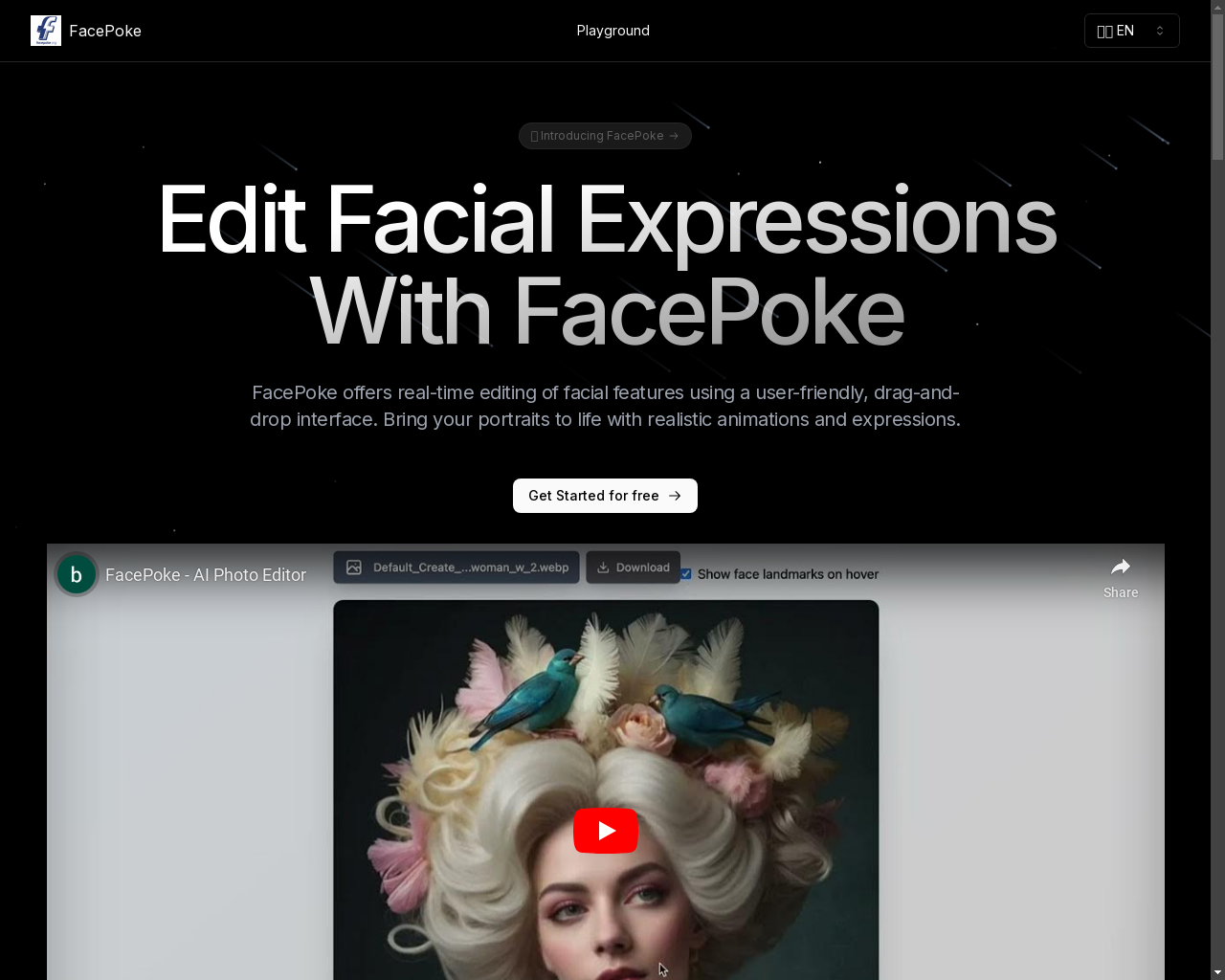
Task: Play the YouTube video
Action: [x=606, y=831]
